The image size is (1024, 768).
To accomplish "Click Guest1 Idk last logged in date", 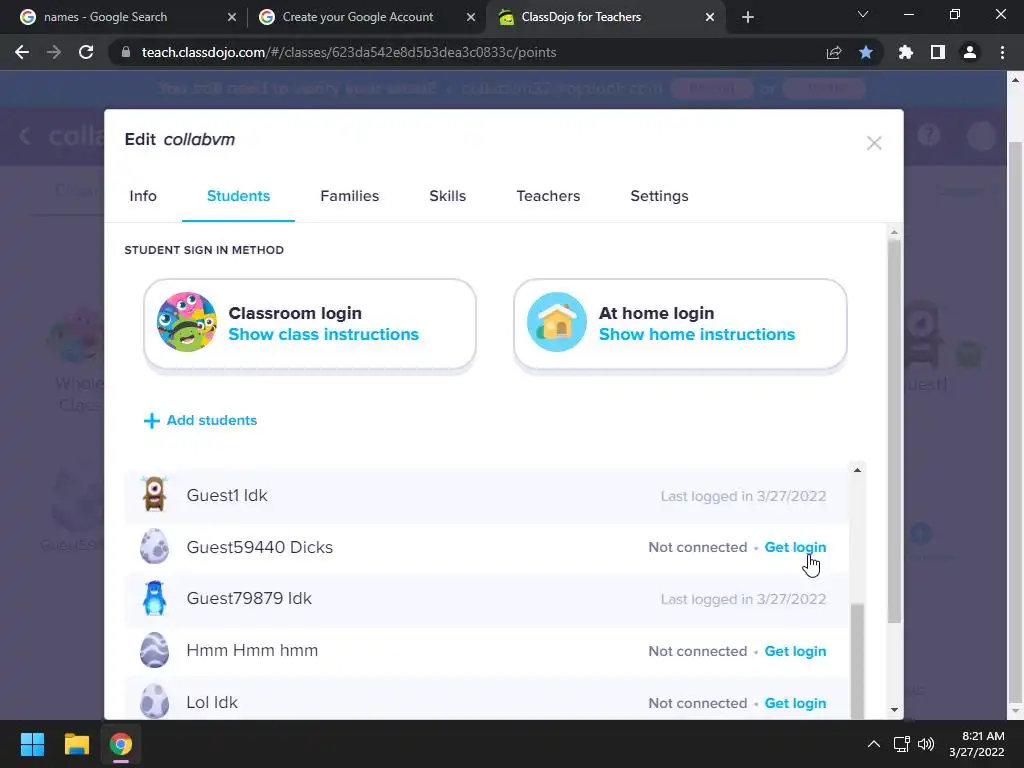I will pos(743,496).
